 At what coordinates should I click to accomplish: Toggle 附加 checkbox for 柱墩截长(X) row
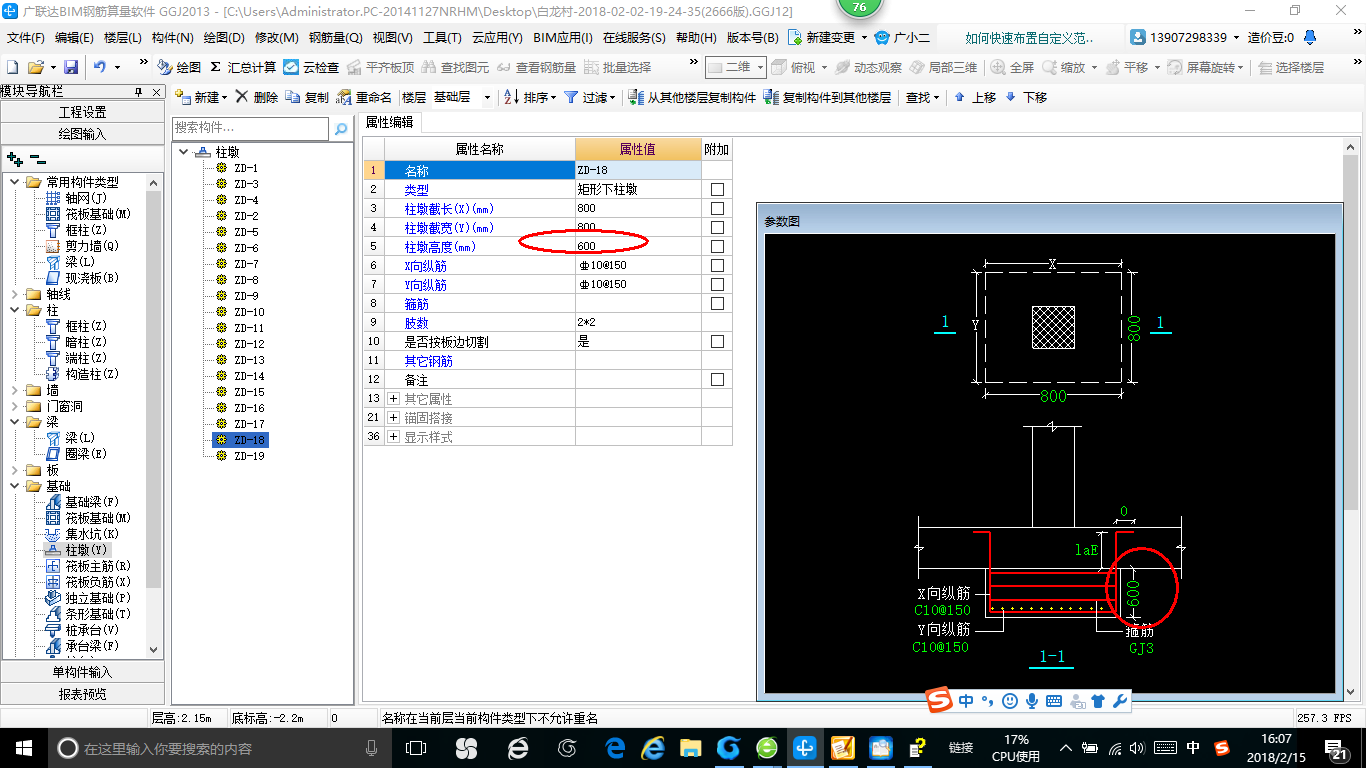(717, 208)
